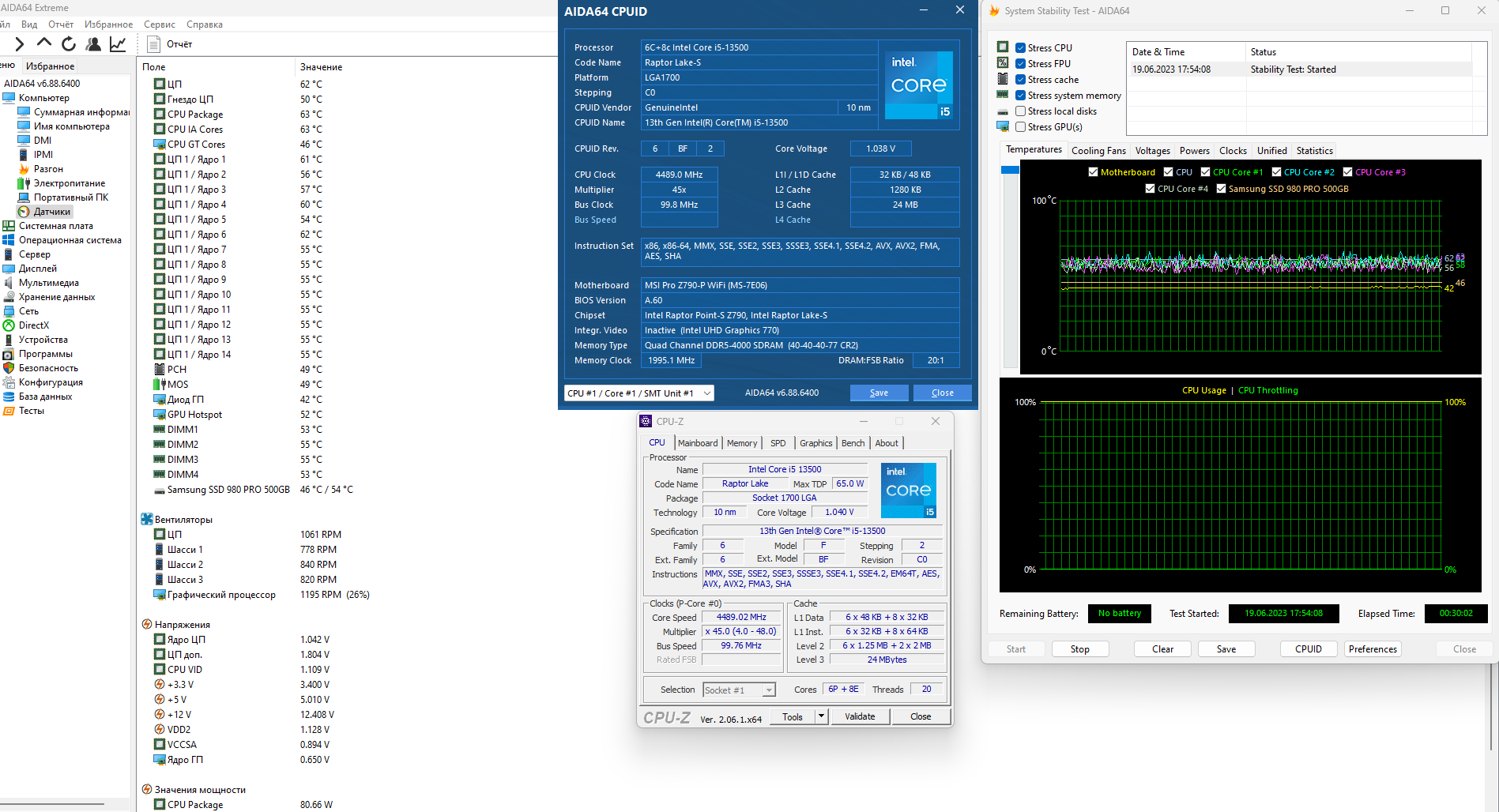
Task: Uncheck Stress system memory option
Action: click(1021, 96)
